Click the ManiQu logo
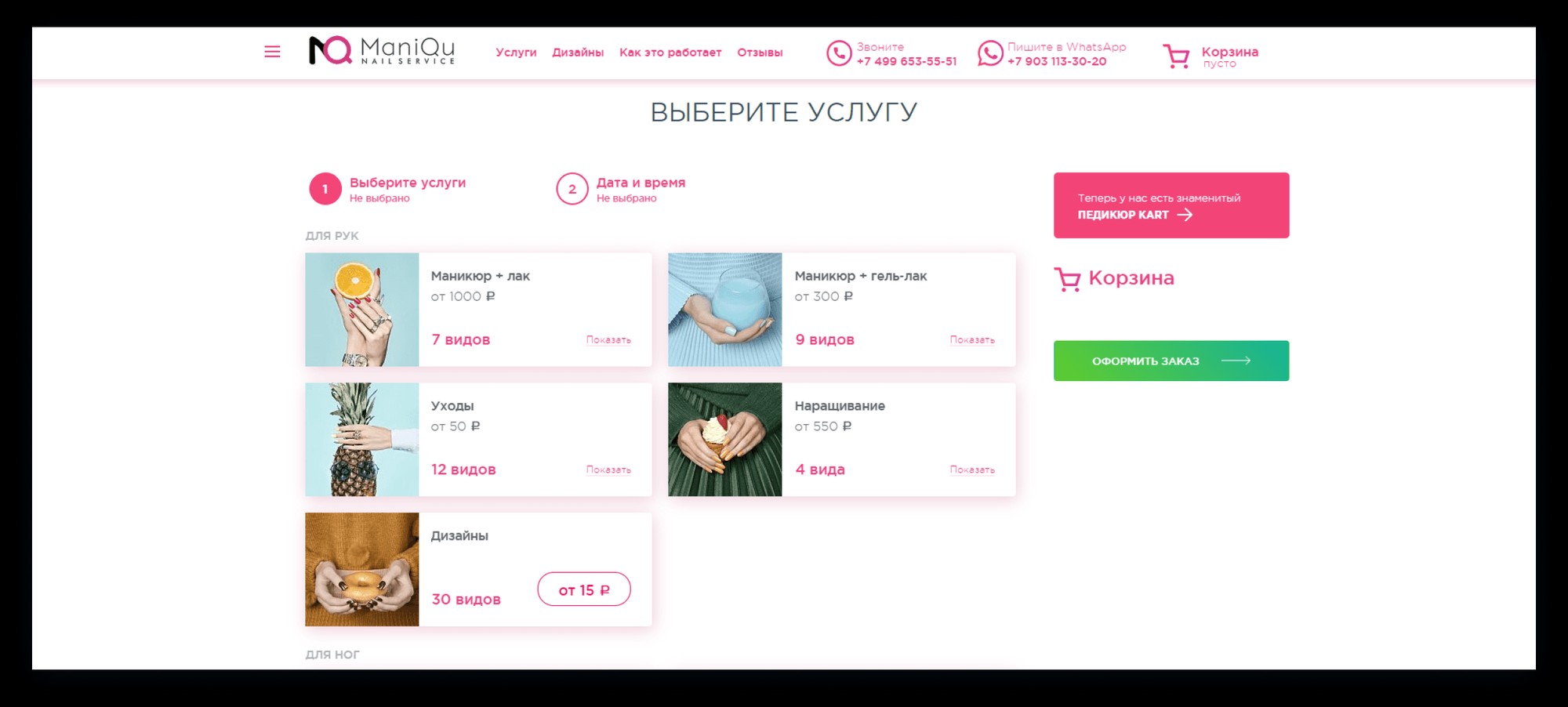The height and width of the screenshot is (707, 1568). pyautogui.click(x=382, y=51)
